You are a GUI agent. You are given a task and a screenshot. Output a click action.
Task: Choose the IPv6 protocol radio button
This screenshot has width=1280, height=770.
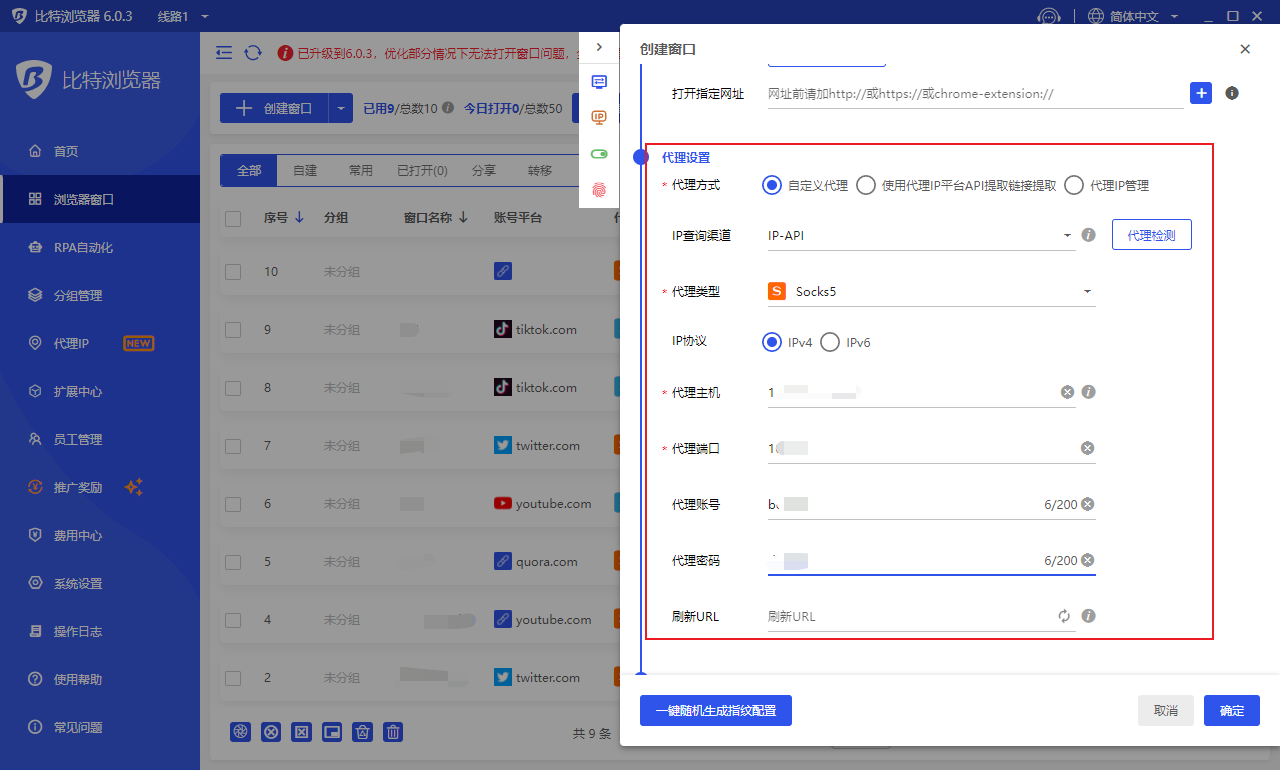click(830, 342)
